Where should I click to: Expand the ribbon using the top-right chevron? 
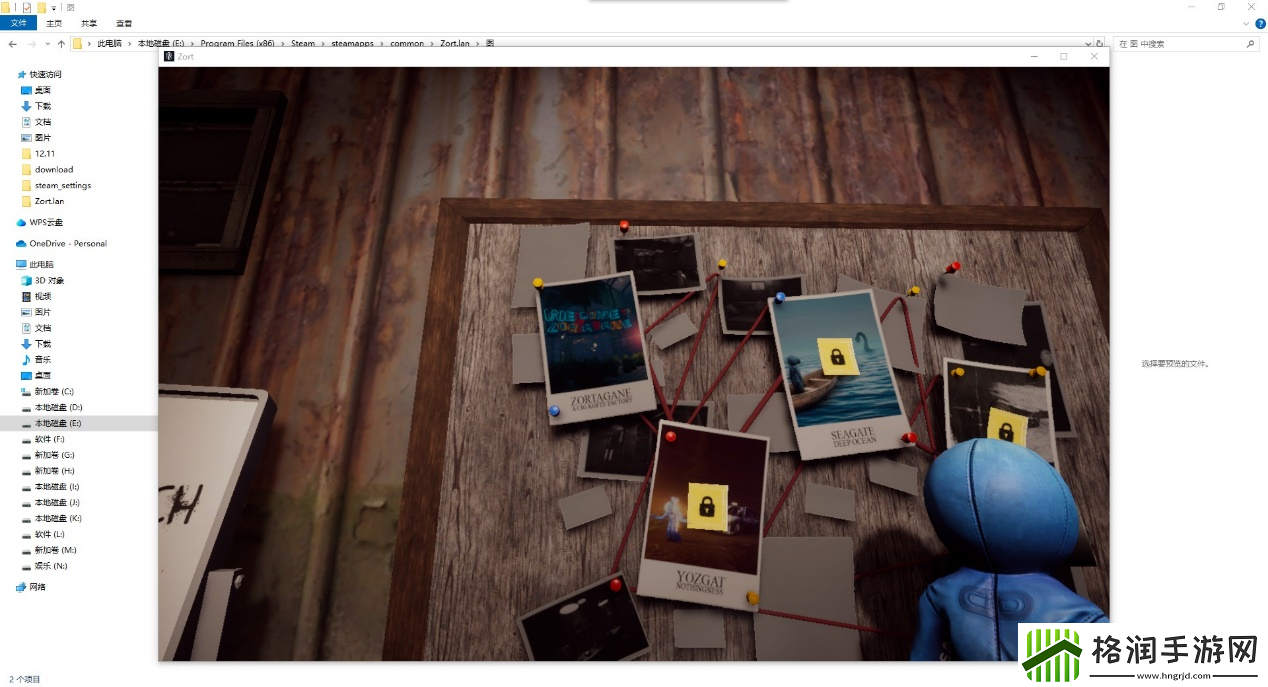1245,23
